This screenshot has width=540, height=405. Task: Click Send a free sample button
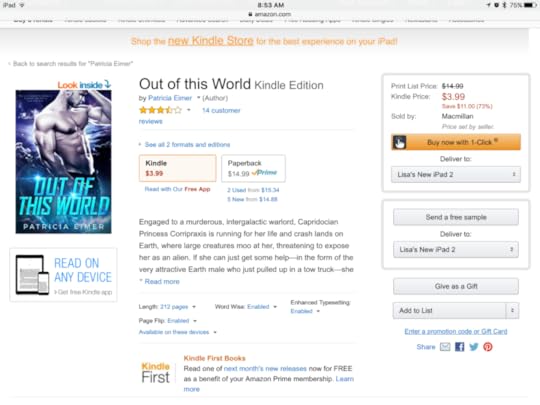click(x=456, y=217)
